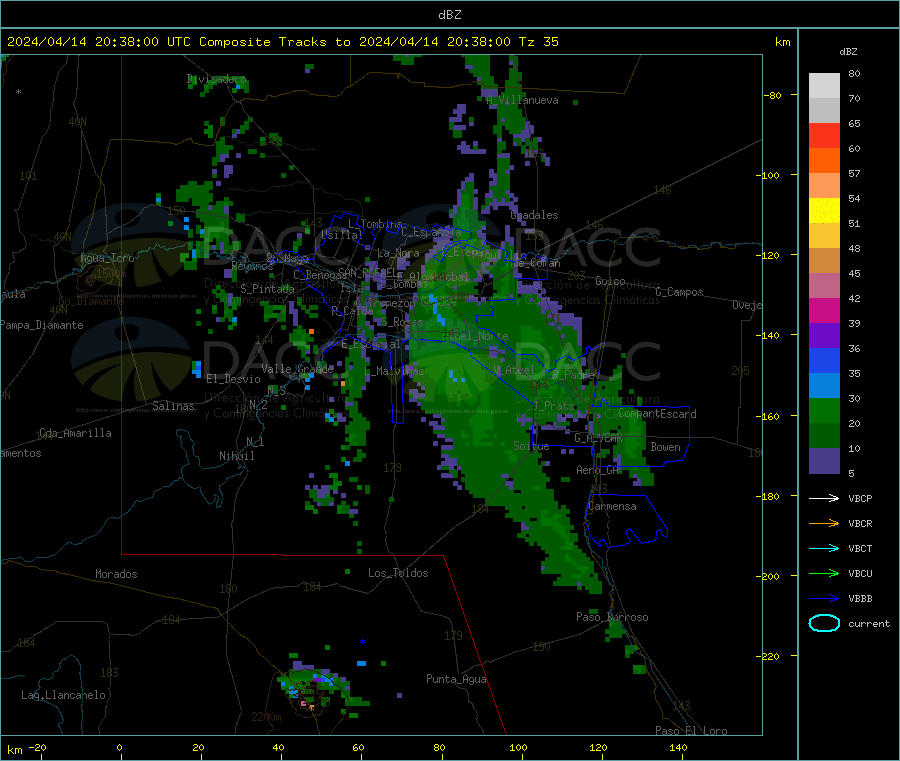The width and height of the screenshot is (900, 761).
Task: Click the 'Agua_Toro' map label
Action: tap(107, 258)
